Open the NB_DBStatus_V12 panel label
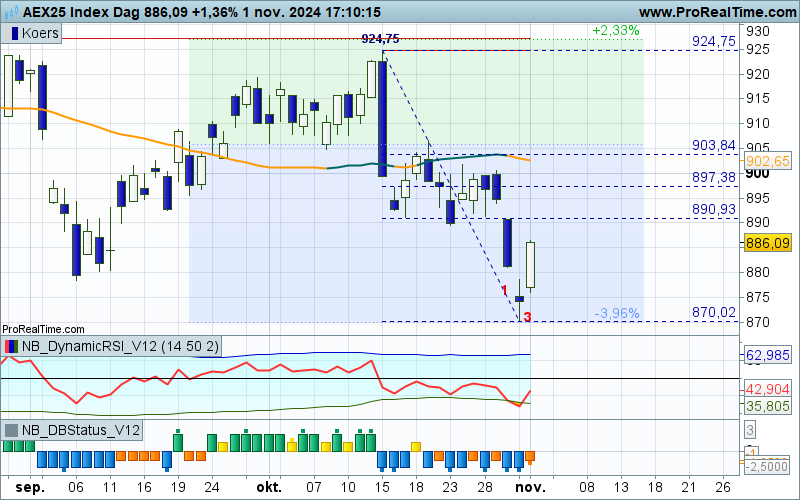Viewport: 800px width, 500px height. point(80,431)
